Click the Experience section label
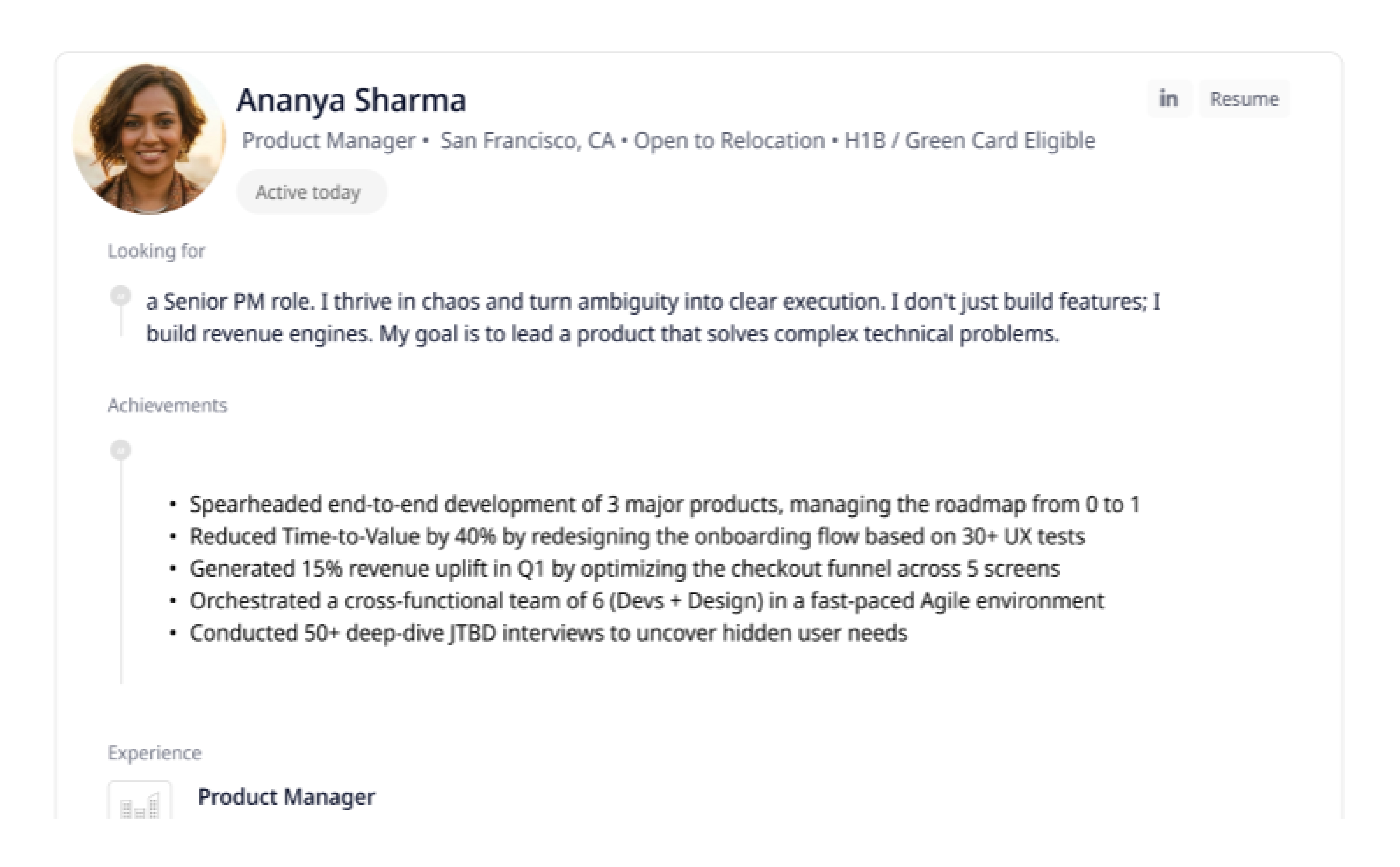This screenshot has height=867, width=1400. 154,753
